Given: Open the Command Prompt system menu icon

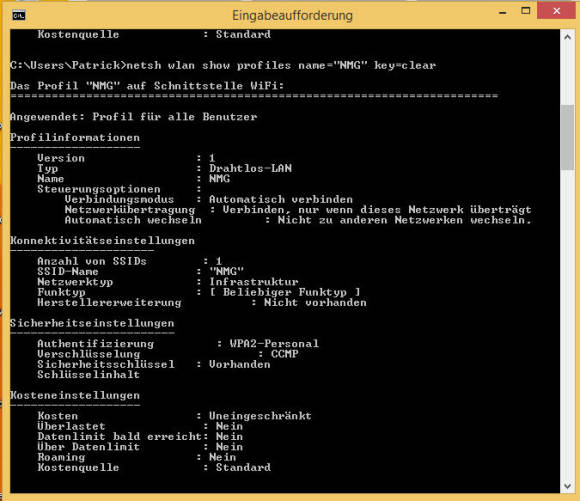Looking at the screenshot, I should point(19,16).
